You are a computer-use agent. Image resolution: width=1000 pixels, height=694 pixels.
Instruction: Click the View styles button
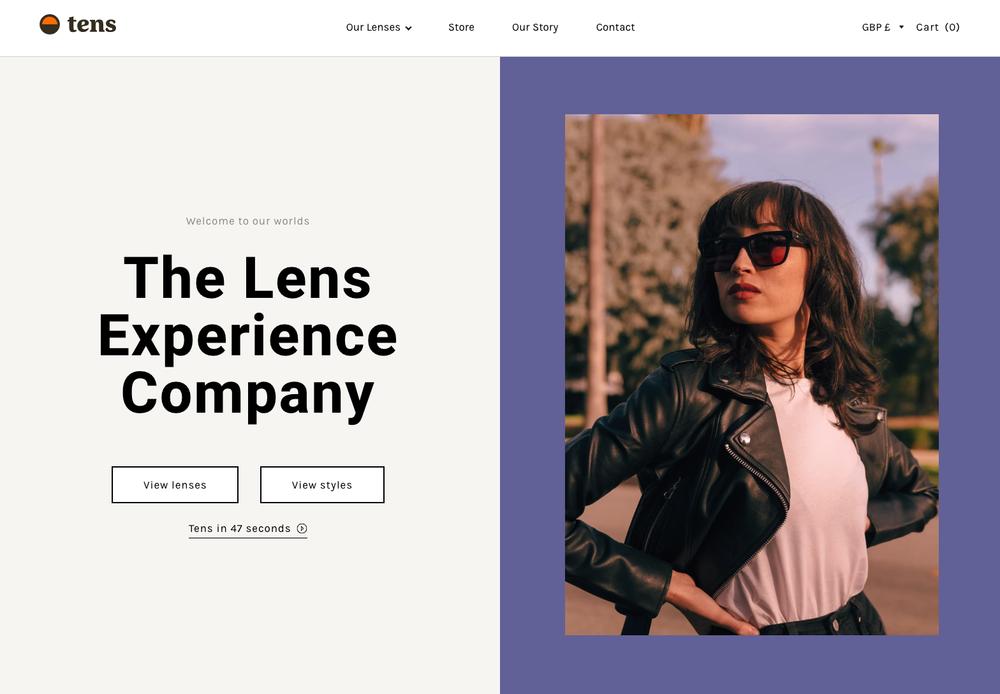(322, 485)
